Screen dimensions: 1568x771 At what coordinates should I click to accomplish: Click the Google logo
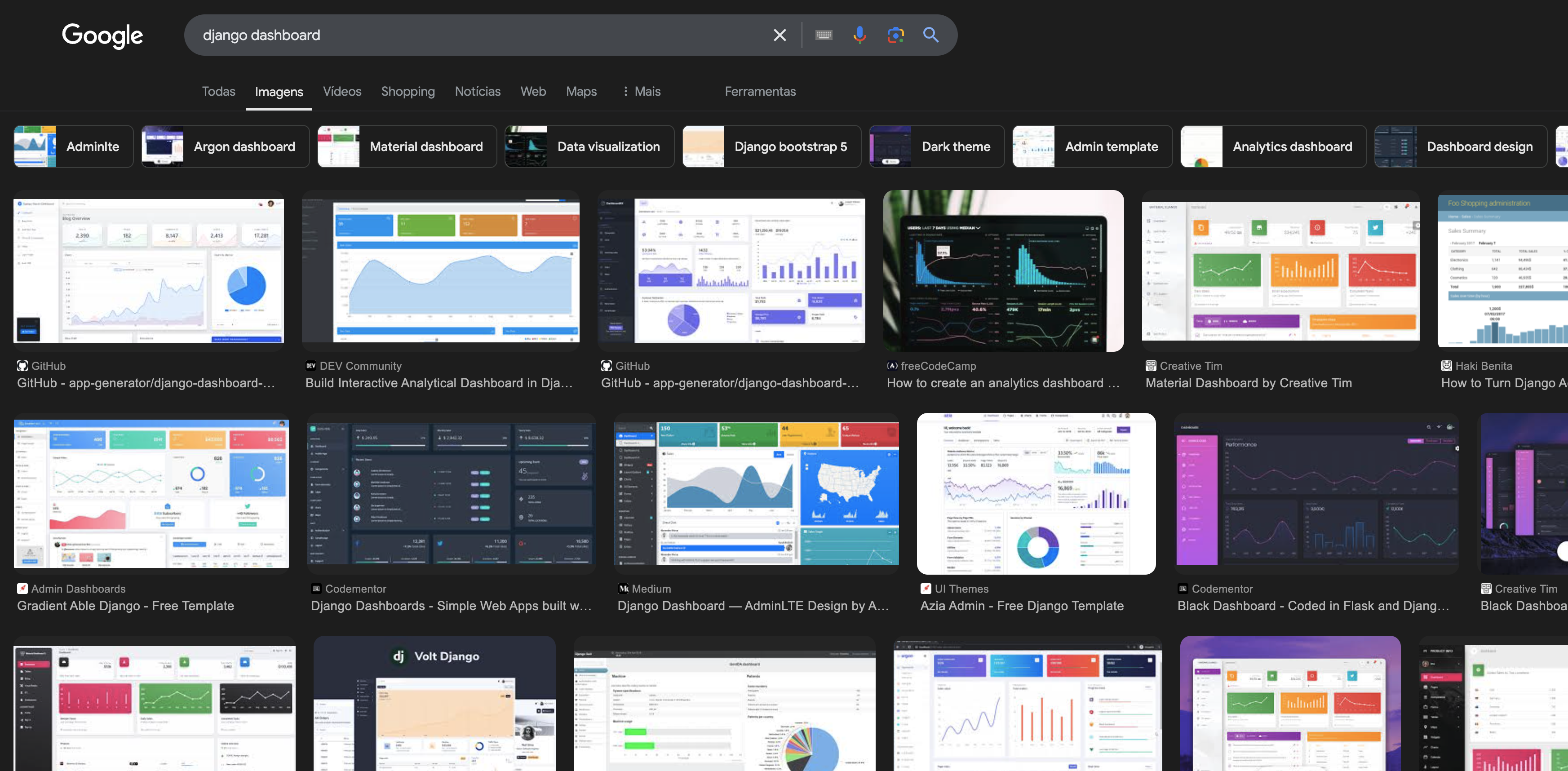(102, 35)
